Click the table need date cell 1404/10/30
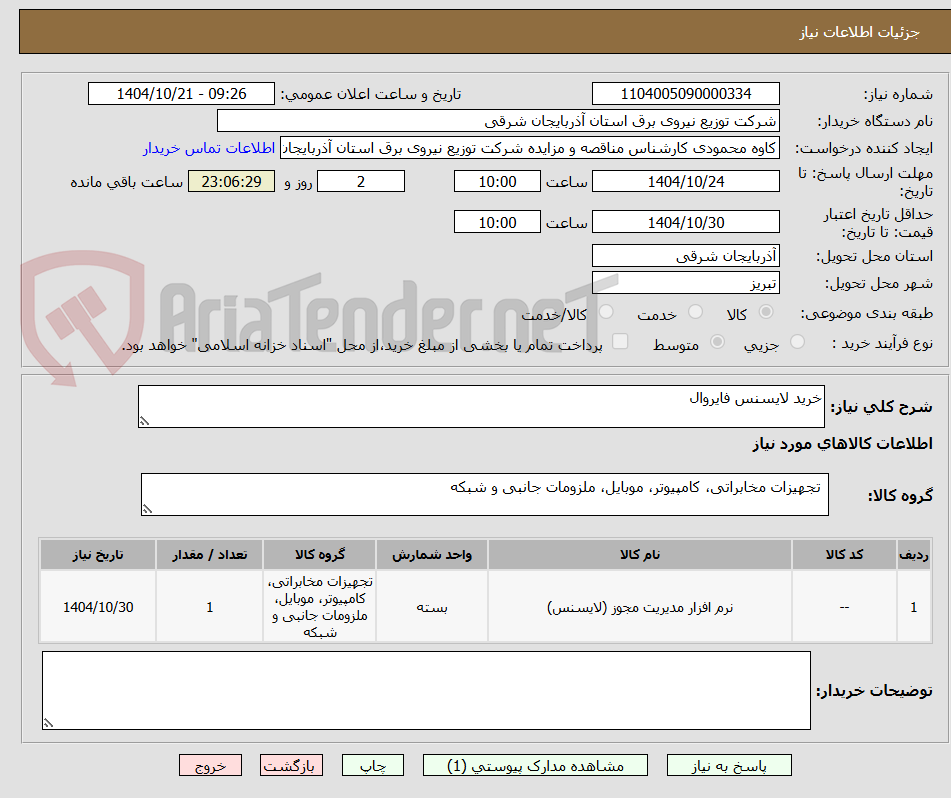The height and width of the screenshot is (798, 951). (x=98, y=607)
